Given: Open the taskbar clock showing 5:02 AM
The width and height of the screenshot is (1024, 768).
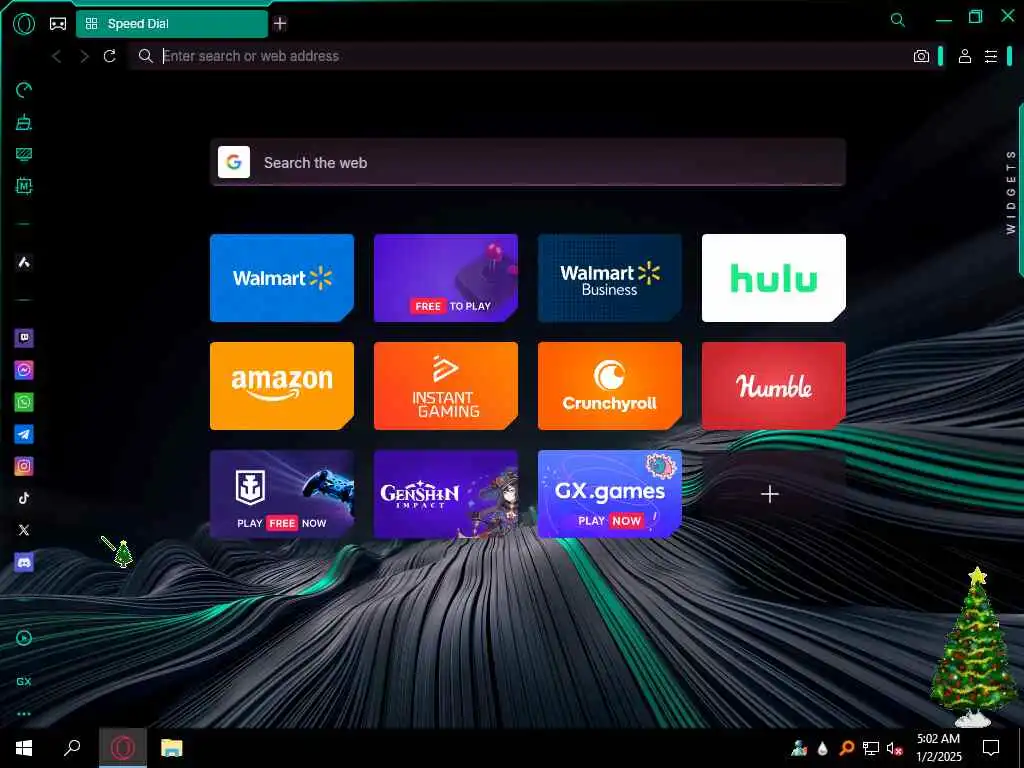Looking at the screenshot, I should click(x=939, y=748).
